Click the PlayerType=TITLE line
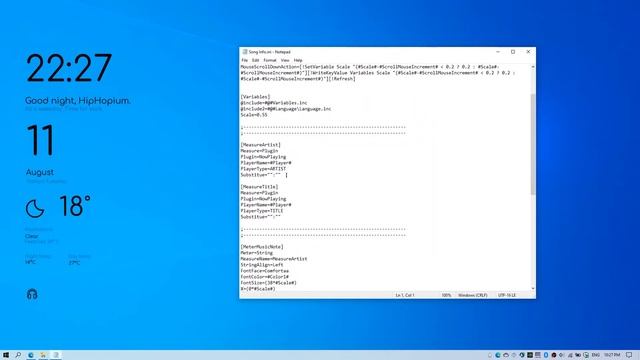 [262, 211]
